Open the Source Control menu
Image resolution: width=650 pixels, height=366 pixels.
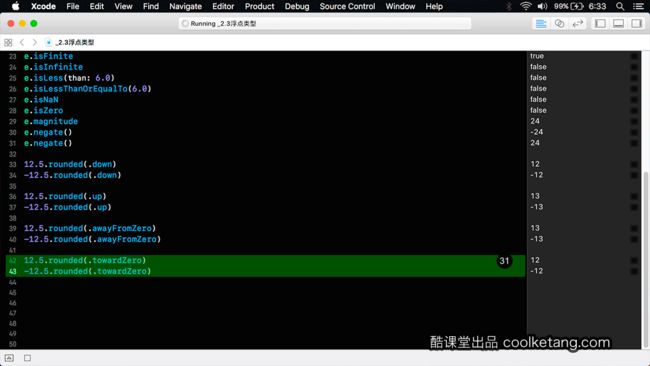click(x=347, y=6)
